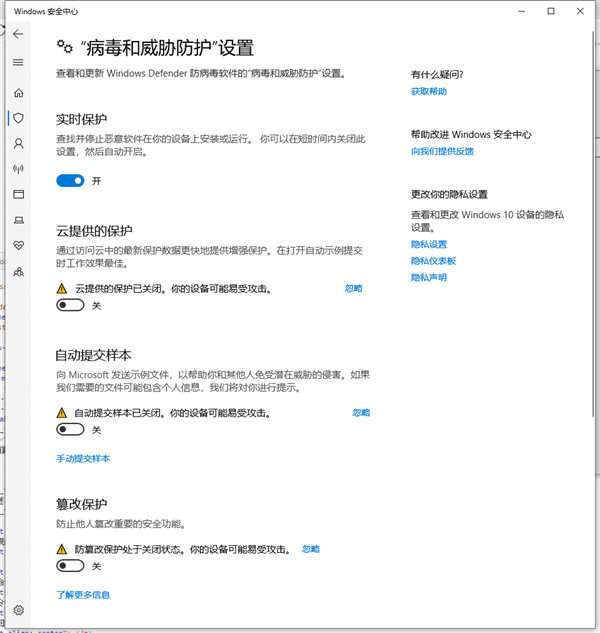The width and height of the screenshot is (600, 633).
Task: Open device performance and health heart icon
Action: click(x=19, y=245)
